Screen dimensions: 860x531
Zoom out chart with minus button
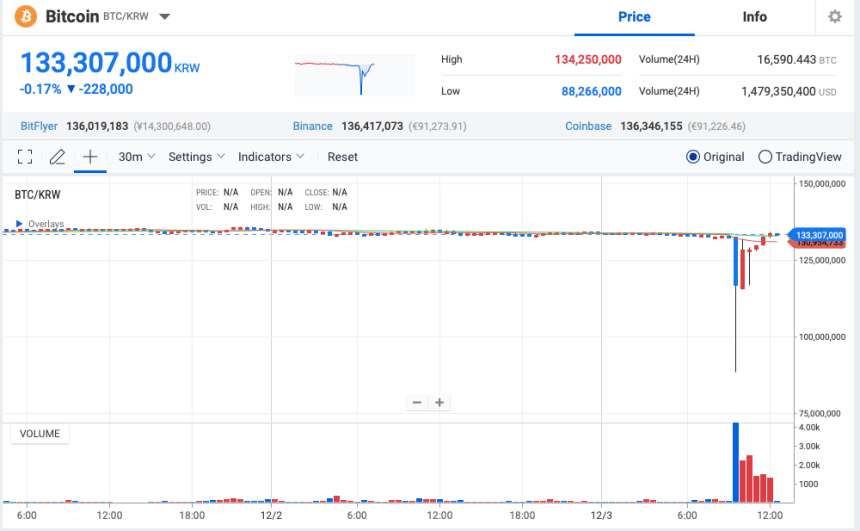[x=417, y=402]
